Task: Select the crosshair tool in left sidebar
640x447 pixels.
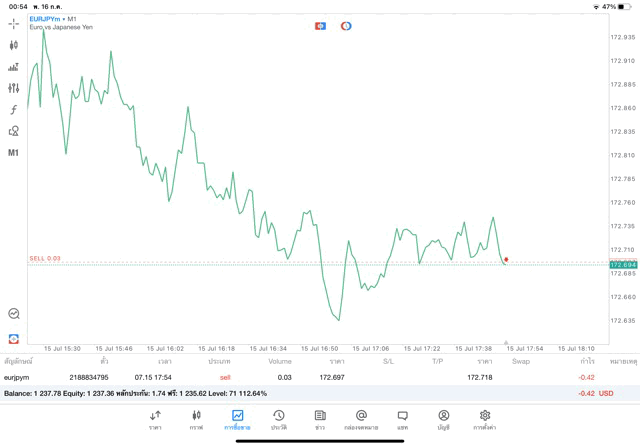Action: tap(14, 22)
